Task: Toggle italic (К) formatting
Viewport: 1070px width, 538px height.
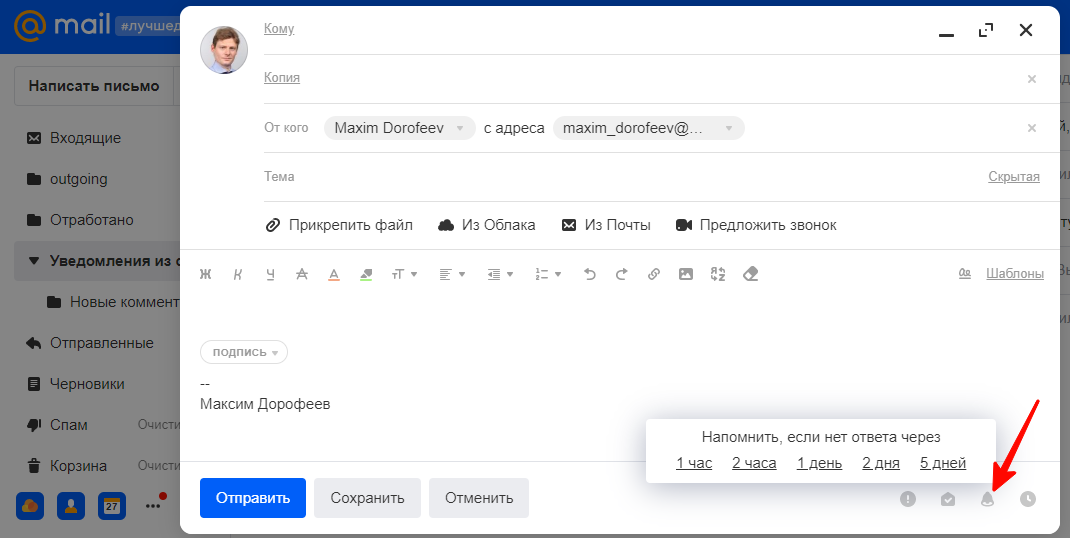Action: [x=238, y=274]
